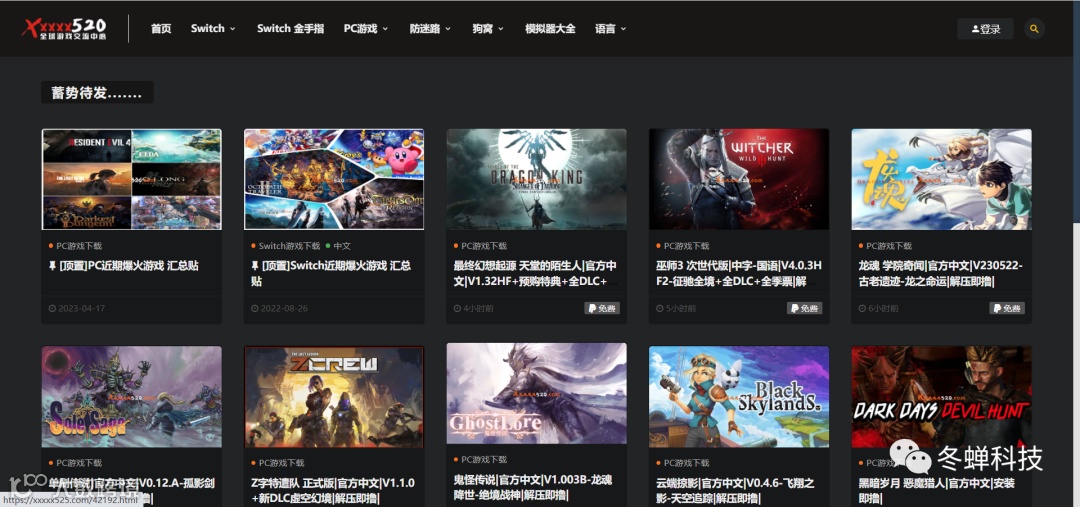Click PC游戏下载 tag on 最终幻想起源 card
1080x507 pixels.
point(484,246)
